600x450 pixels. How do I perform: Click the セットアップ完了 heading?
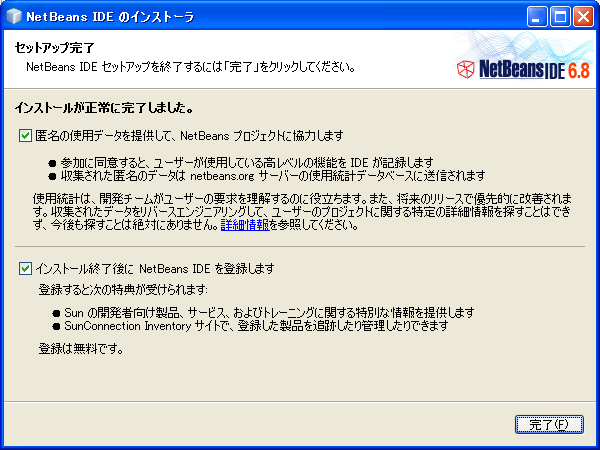pyautogui.click(x=54, y=48)
